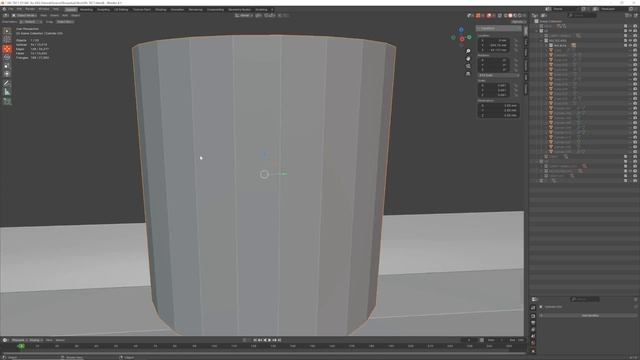Click the outliner search field
This screenshot has width=640, height=360.
(x=582, y=16)
